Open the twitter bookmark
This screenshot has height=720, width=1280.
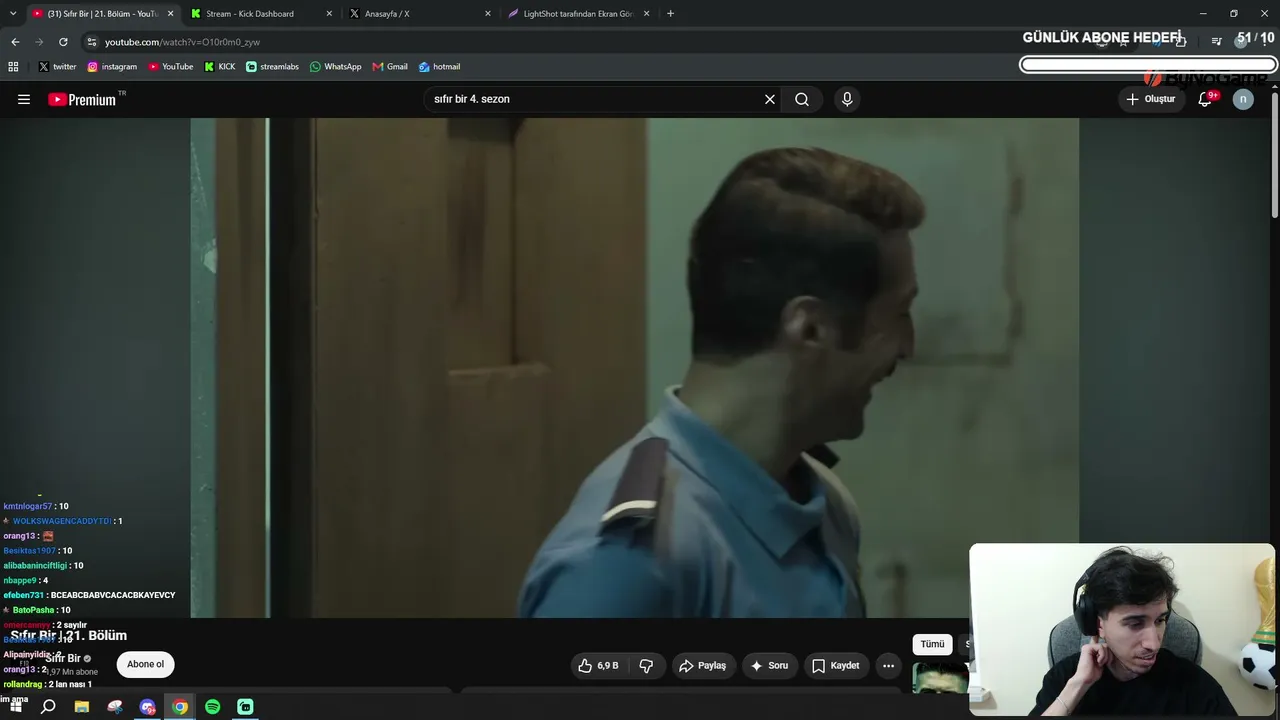(x=57, y=67)
